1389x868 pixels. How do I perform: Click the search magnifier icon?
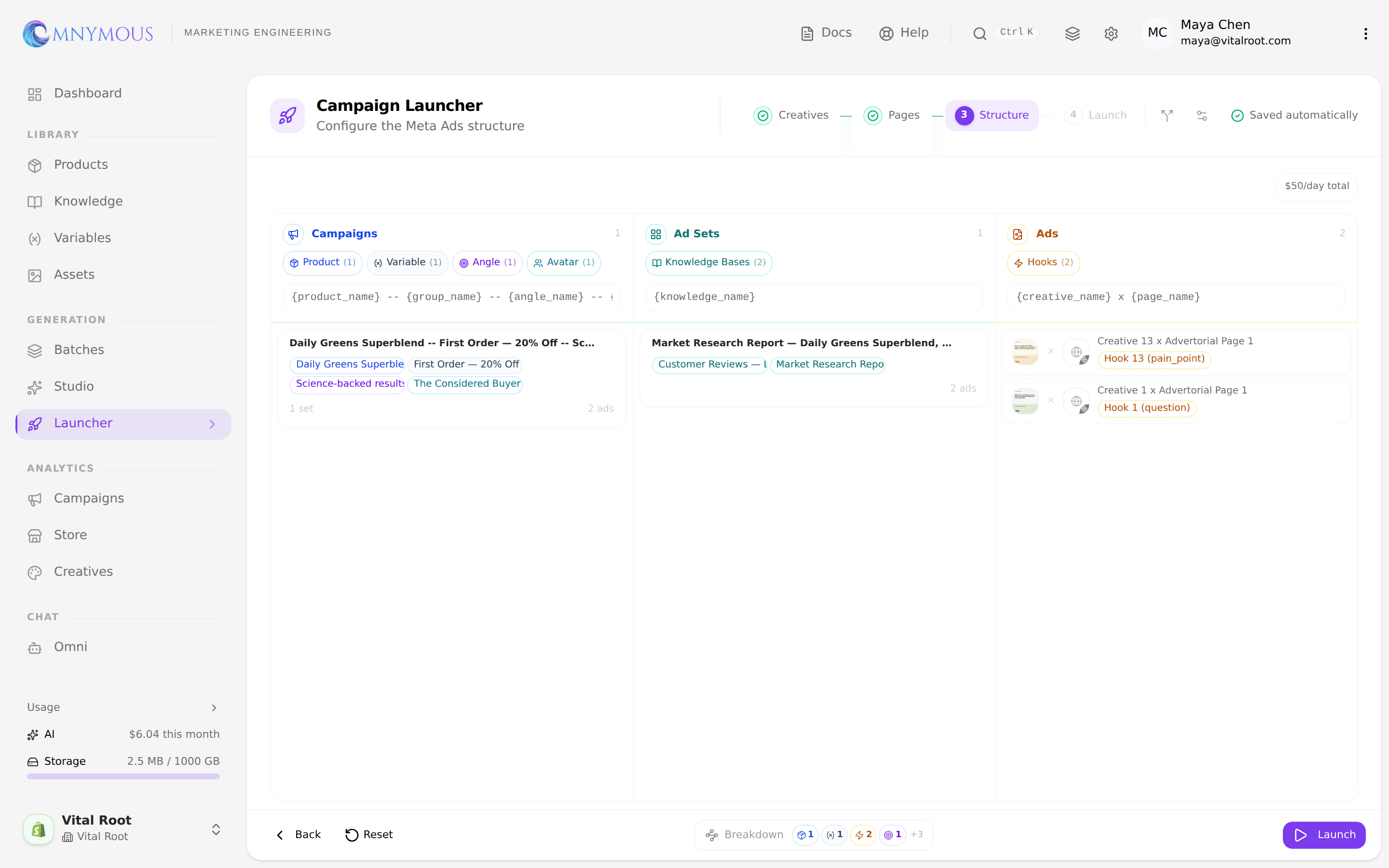pos(979,34)
